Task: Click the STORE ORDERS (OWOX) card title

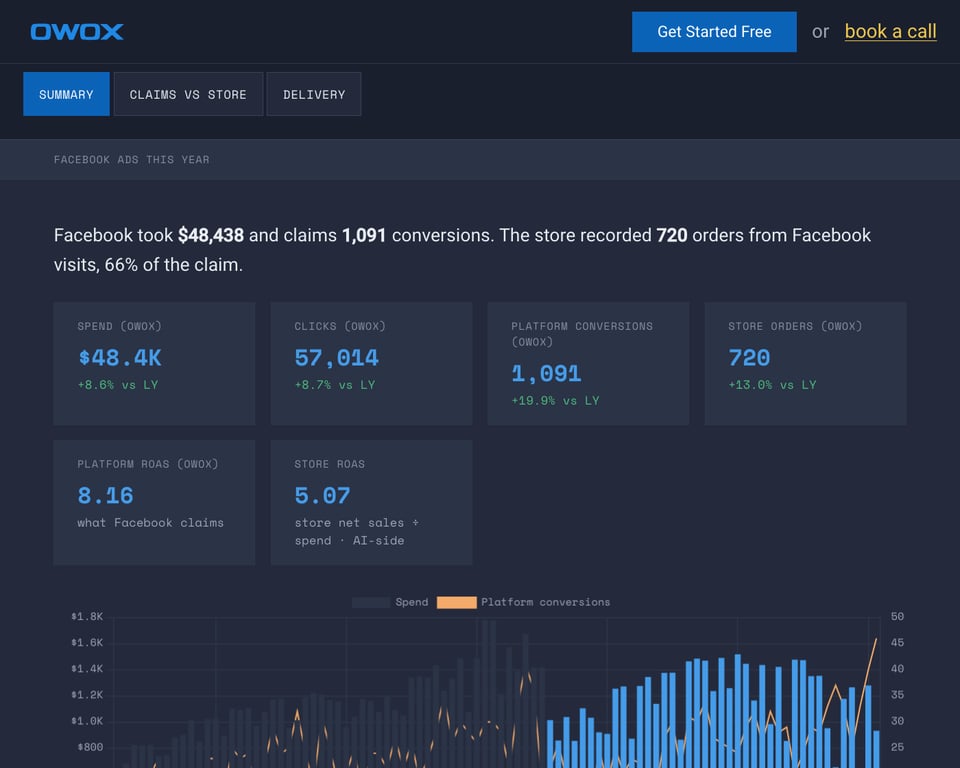Action: [795, 326]
